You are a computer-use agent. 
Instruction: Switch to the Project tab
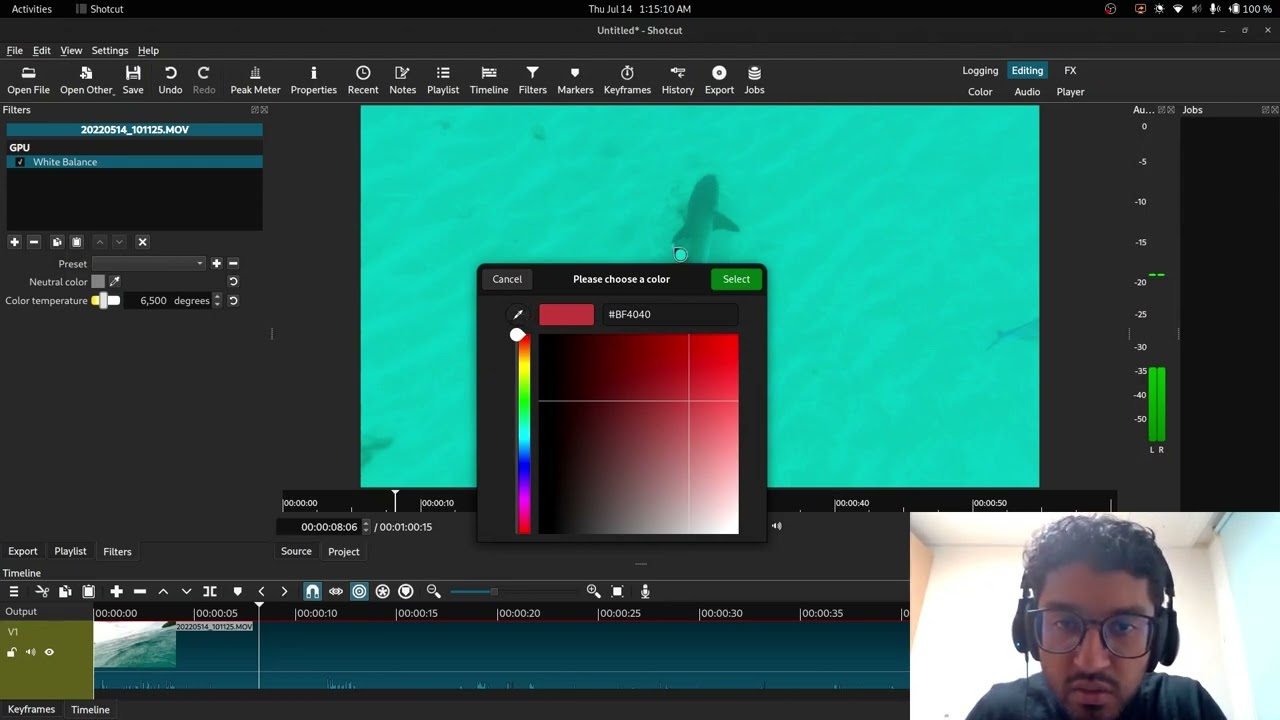tap(343, 552)
